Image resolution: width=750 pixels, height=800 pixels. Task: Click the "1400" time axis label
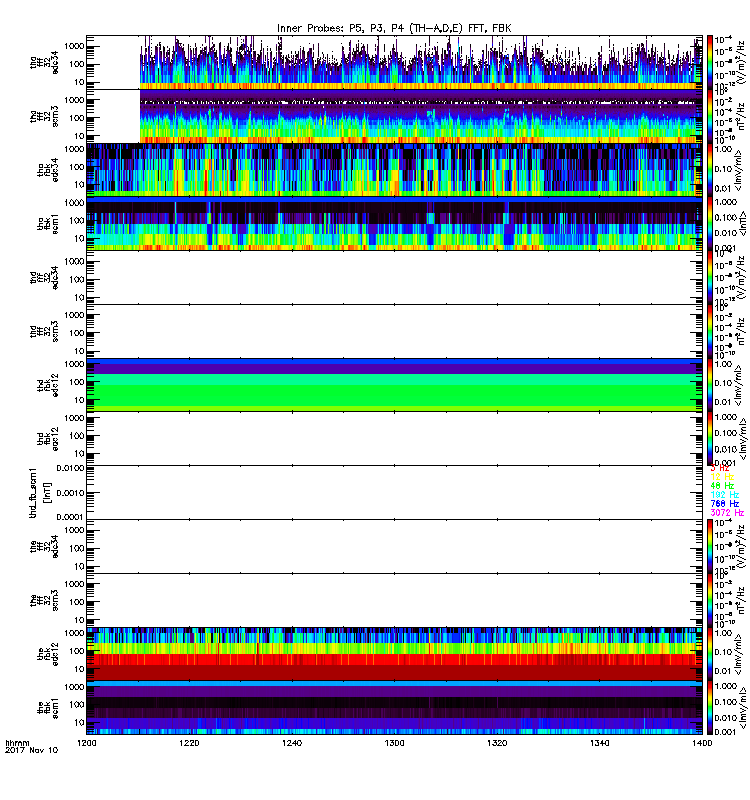coord(702,743)
